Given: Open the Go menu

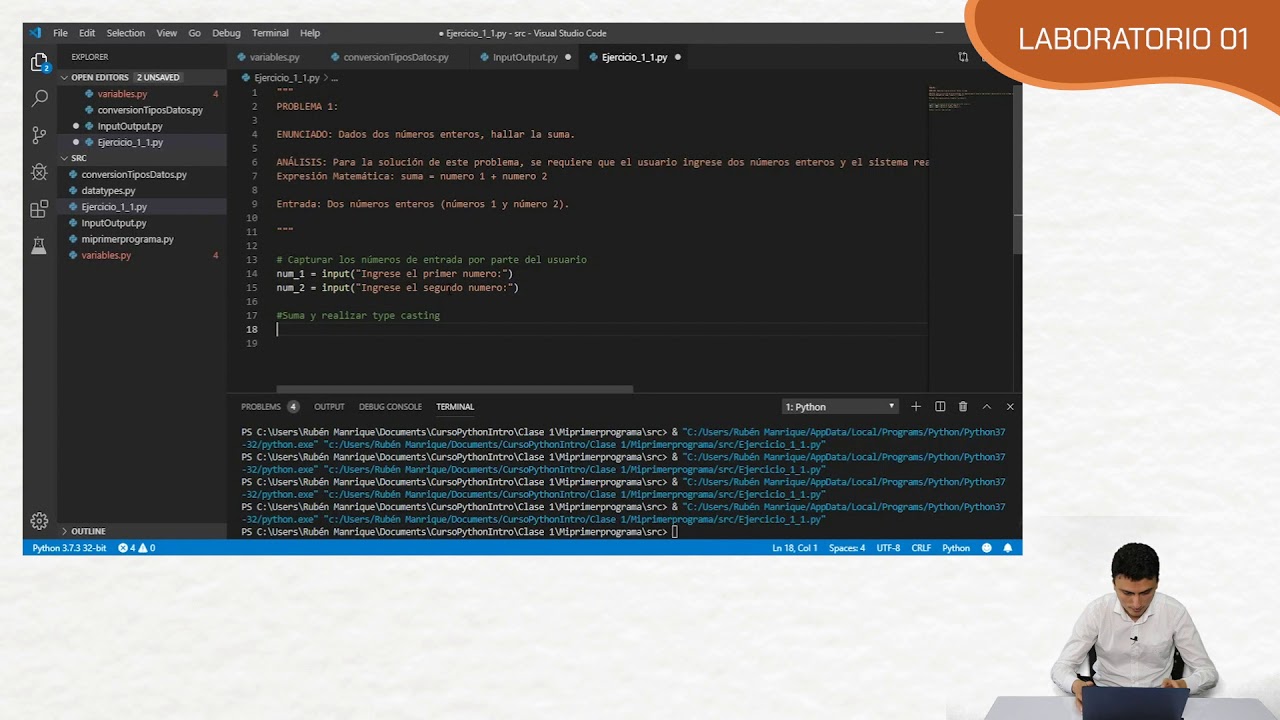Looking at the screenshot, I should coord(194,33).
